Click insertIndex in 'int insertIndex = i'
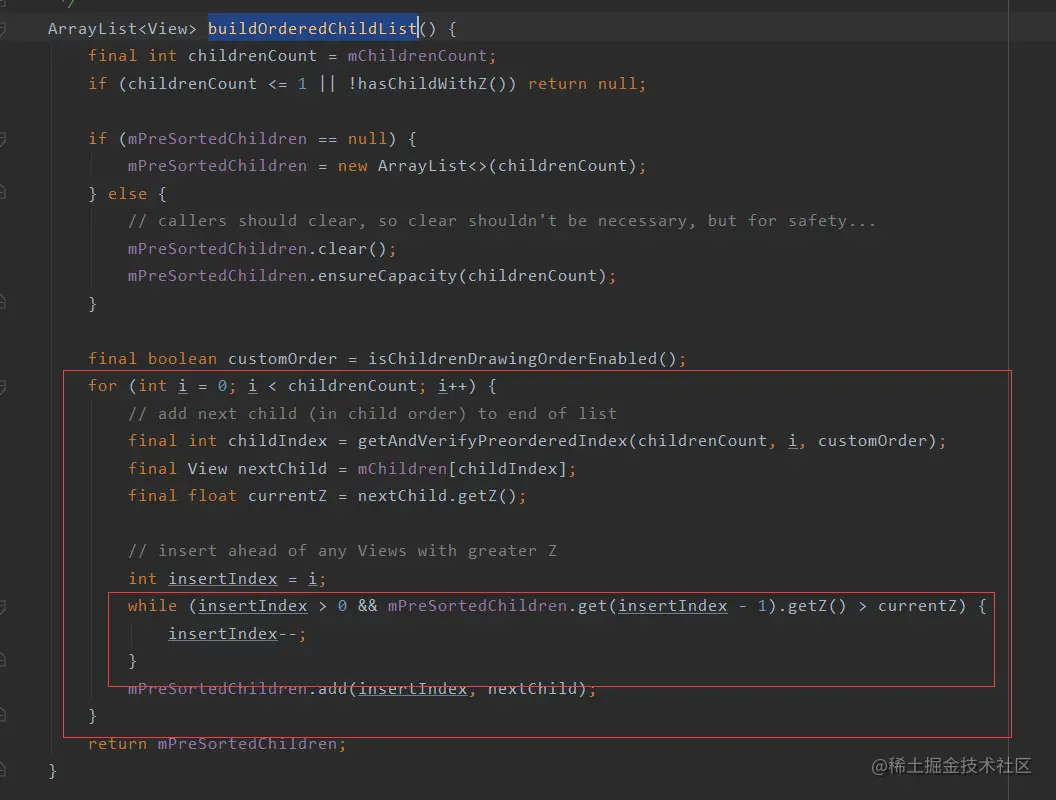This screenshot has height=800, width=1056. pos(222,578)
